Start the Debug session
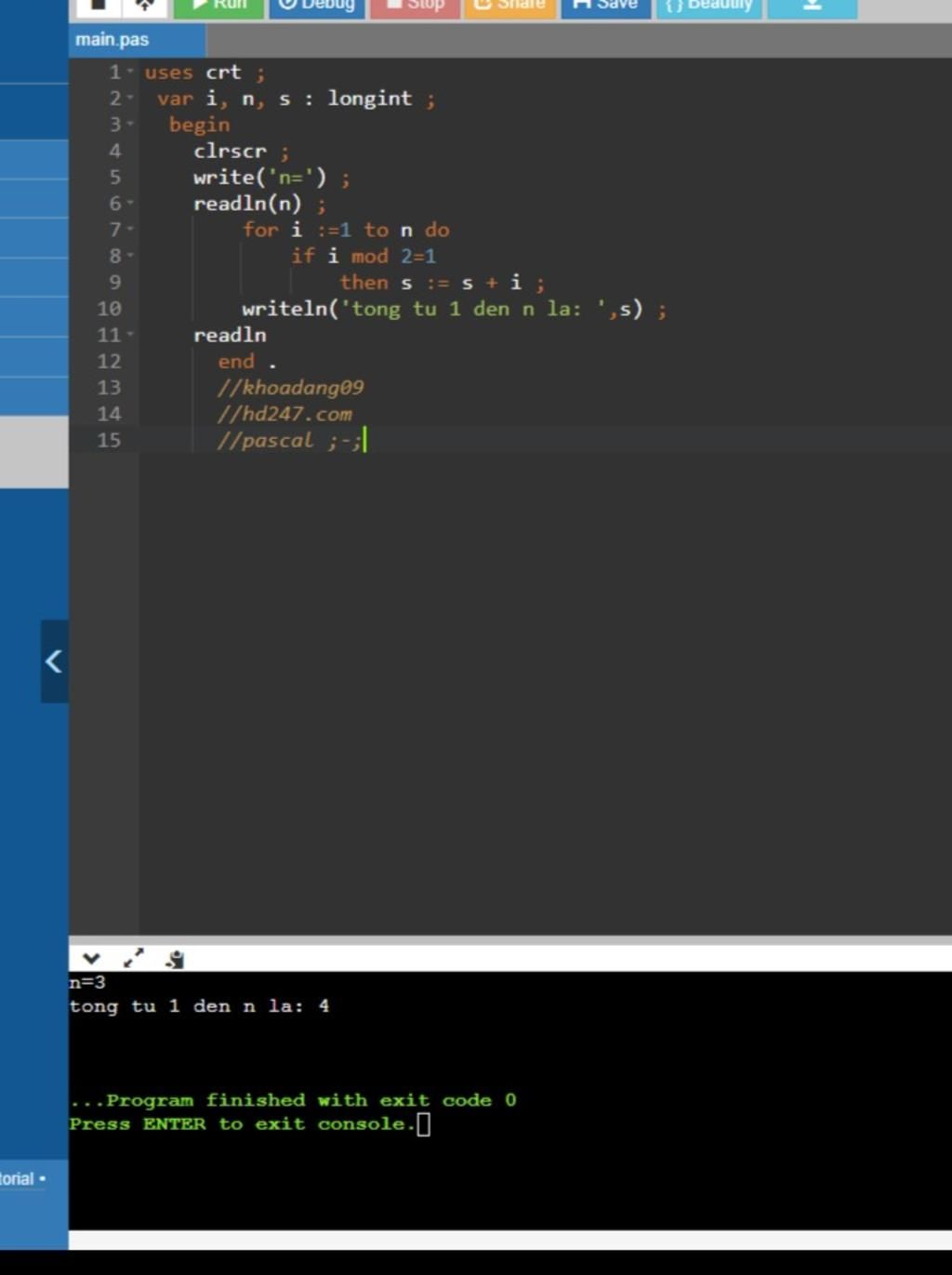The image size is (952, 1275). [x=317, y=7]
